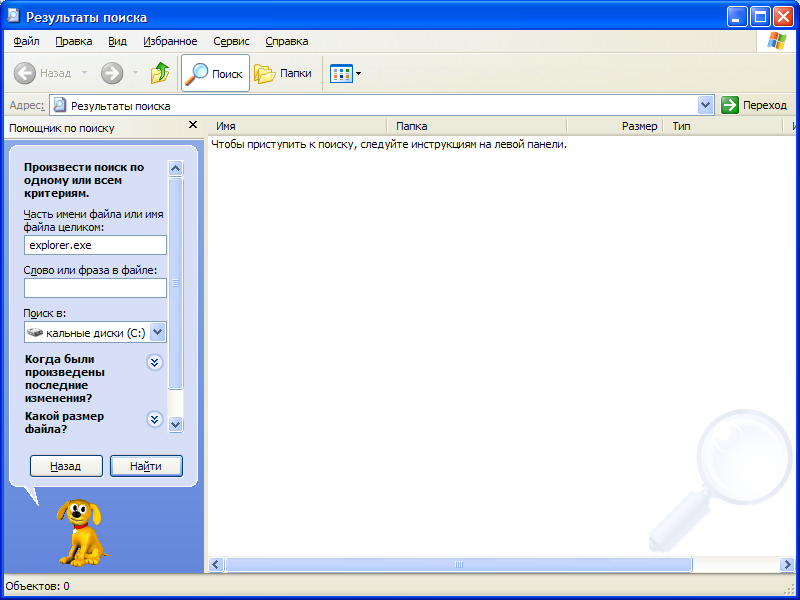Open the Вид menu

pyautogui.click(x=117, y=41)
